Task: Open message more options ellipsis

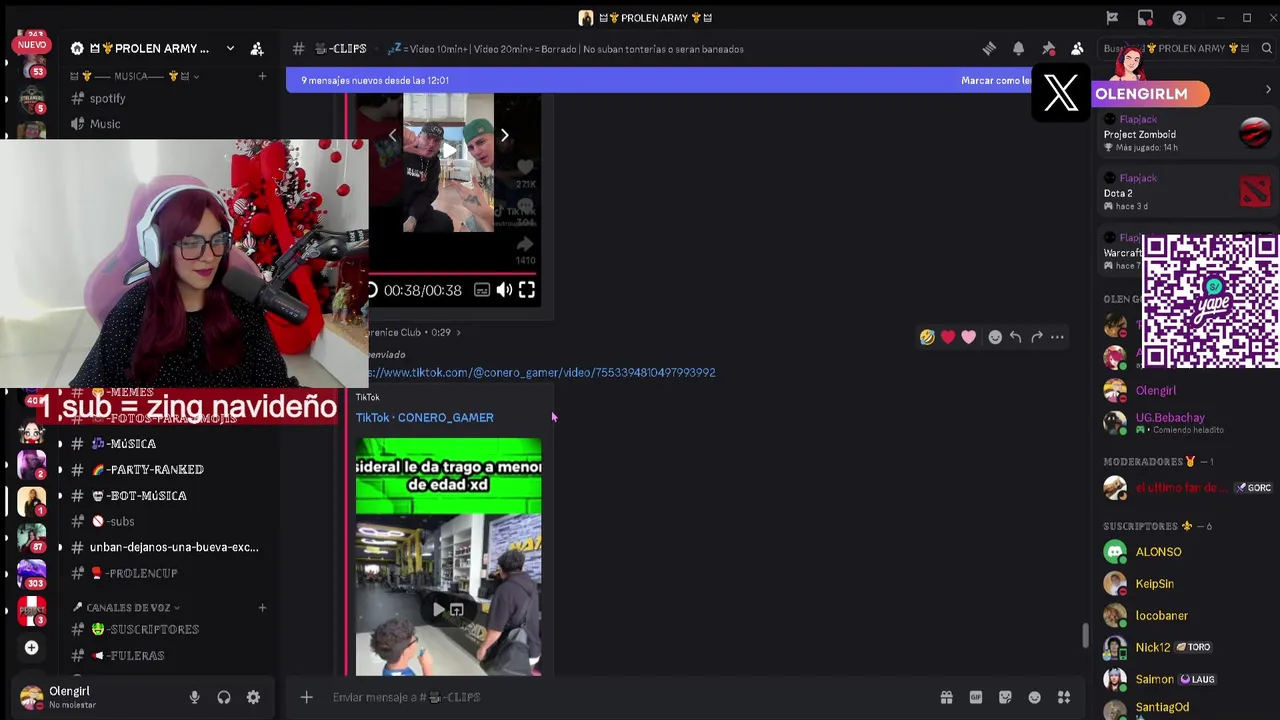Action: coord(1057,337)
